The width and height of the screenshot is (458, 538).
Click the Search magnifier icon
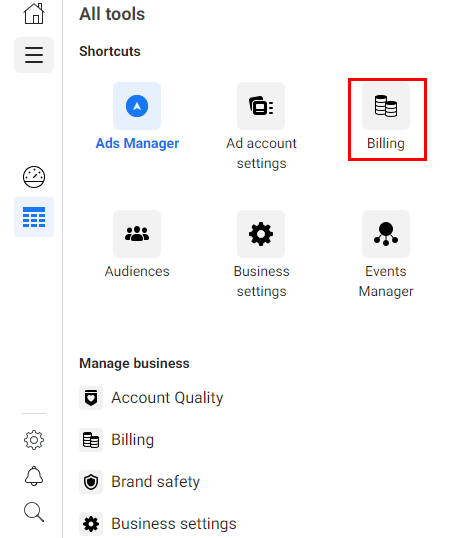click(34, 512)
